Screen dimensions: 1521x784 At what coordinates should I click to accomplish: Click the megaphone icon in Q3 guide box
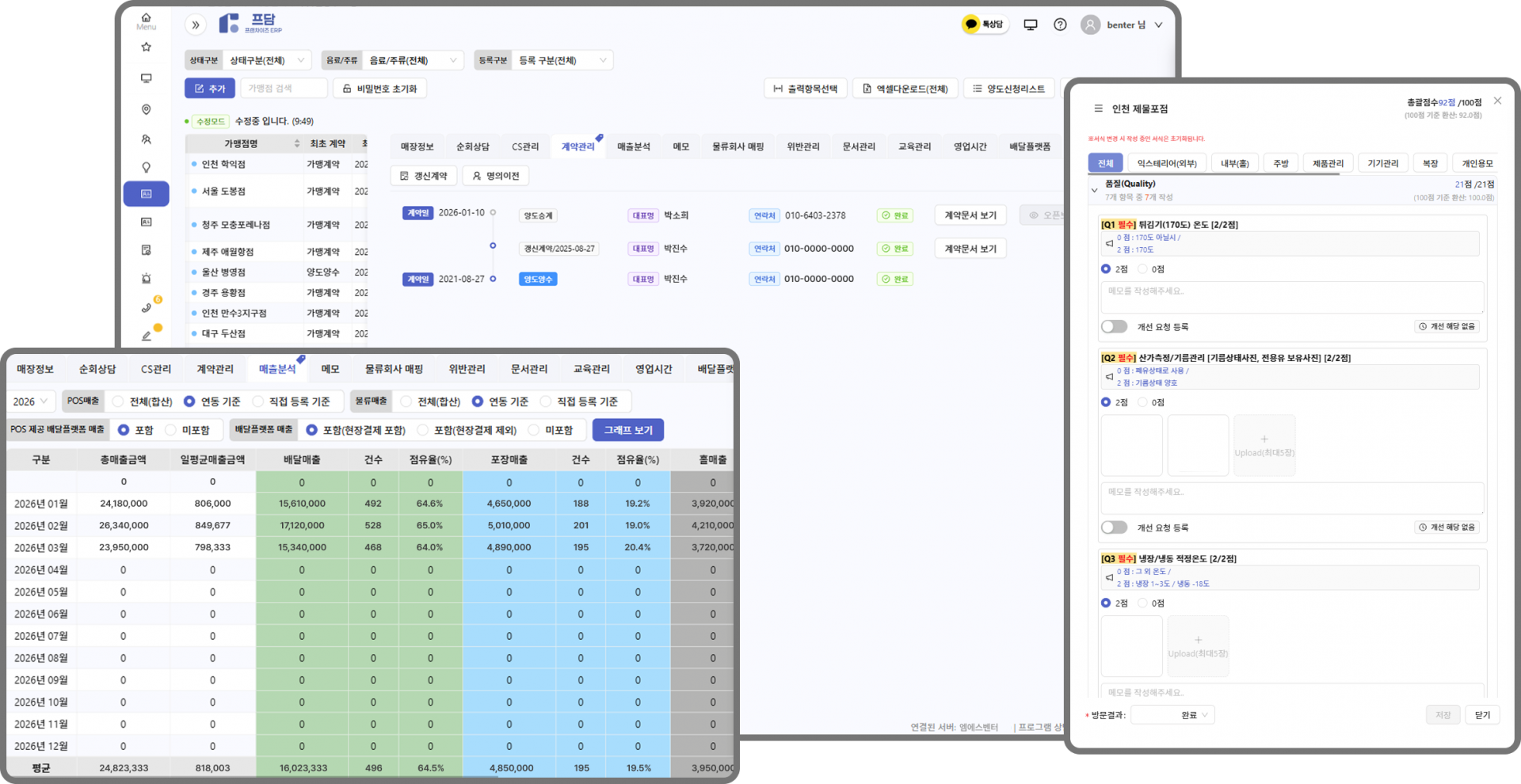1109,577
